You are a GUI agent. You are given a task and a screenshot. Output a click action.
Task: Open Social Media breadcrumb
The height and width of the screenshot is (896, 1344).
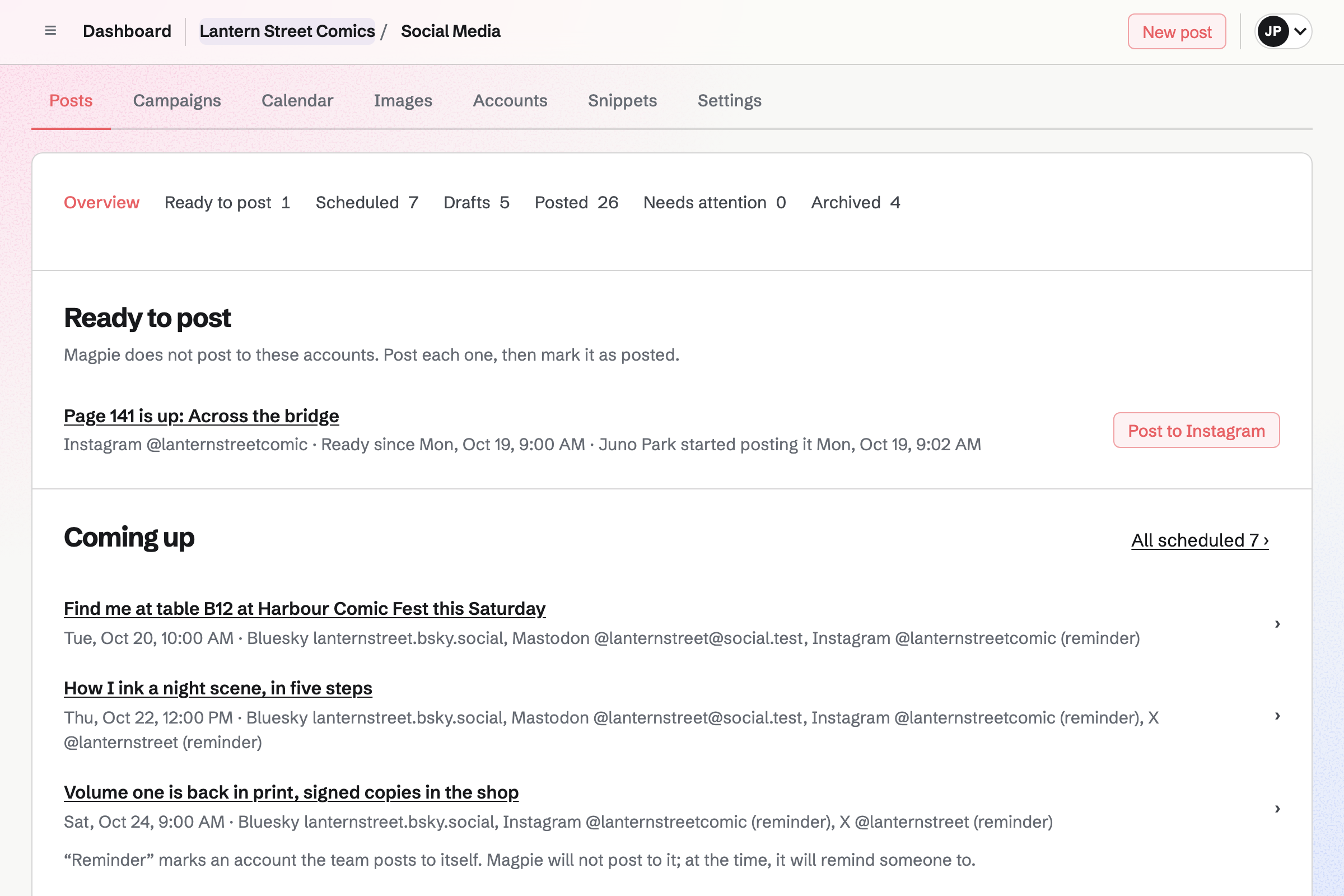tap(450, 31)
